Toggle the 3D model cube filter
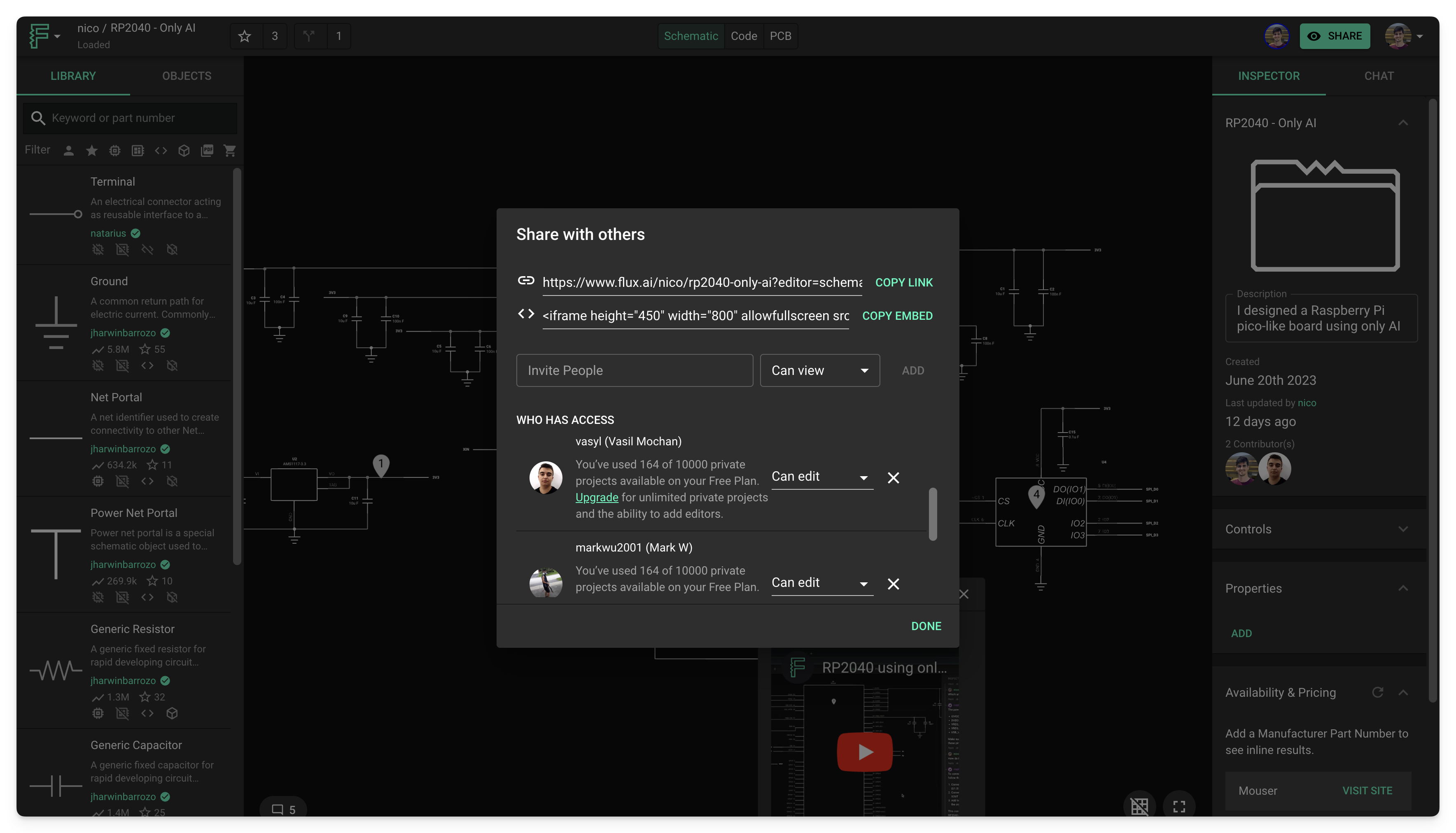This screenshot has width=1456, height=833. 184,151
